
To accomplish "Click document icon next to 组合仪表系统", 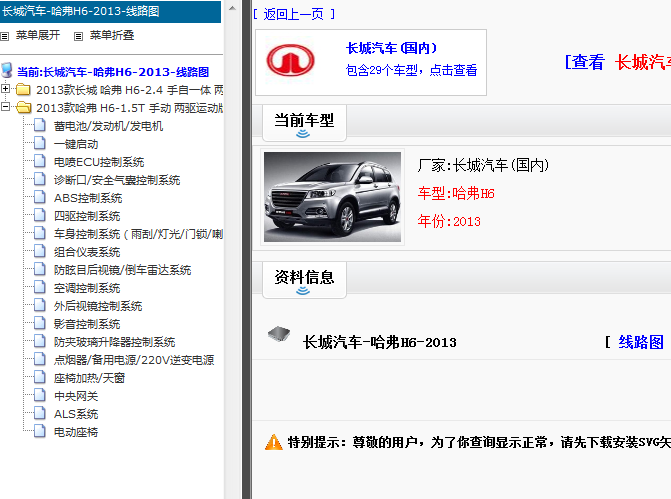I will pos(40,251).
